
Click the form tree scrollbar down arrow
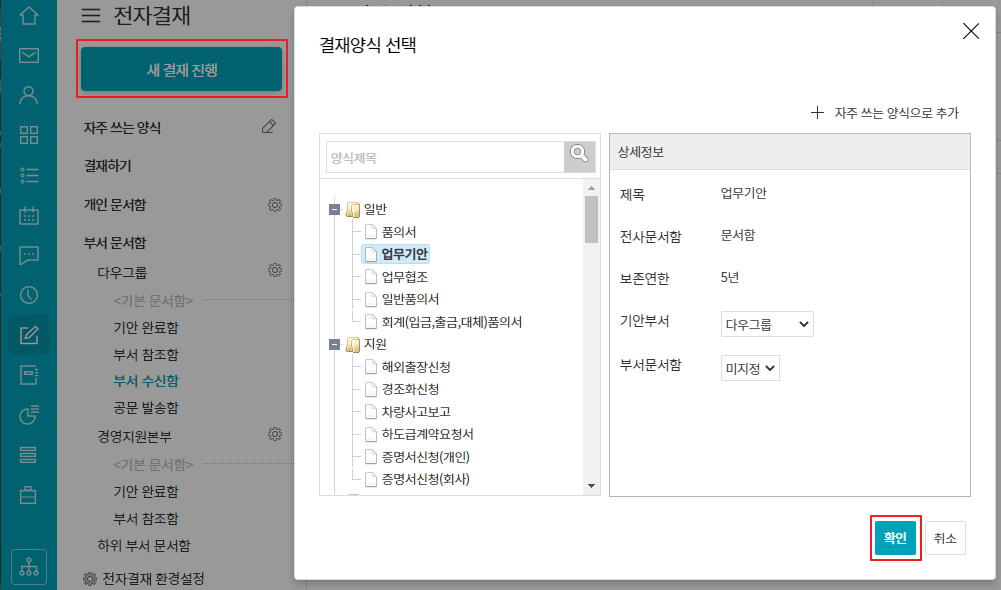pos(591,485)
